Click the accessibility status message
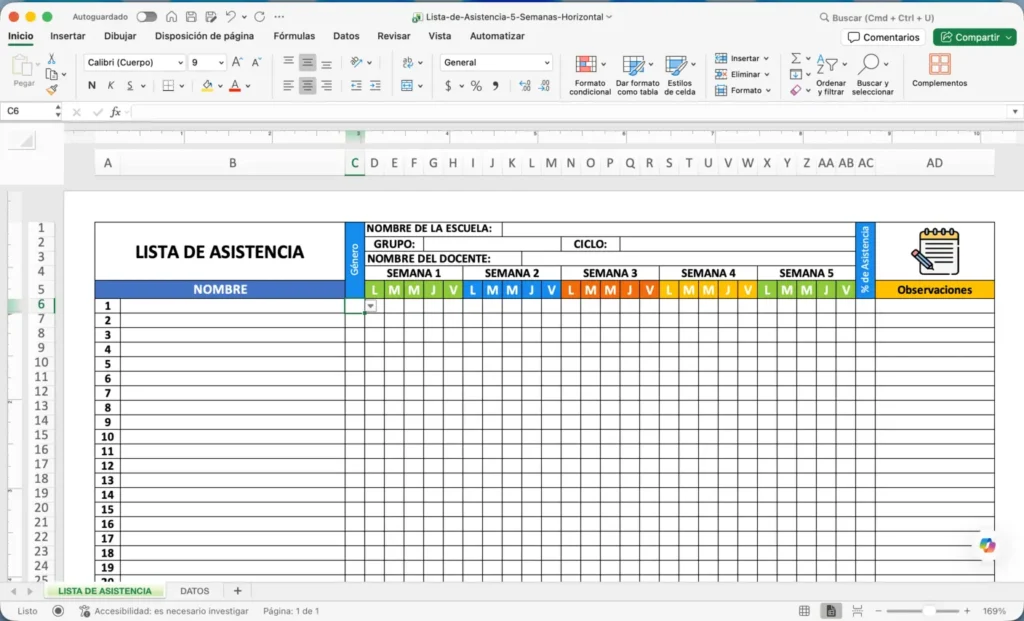The width and height of the screenshot is (1024, 621). click(x=165, y=611)
